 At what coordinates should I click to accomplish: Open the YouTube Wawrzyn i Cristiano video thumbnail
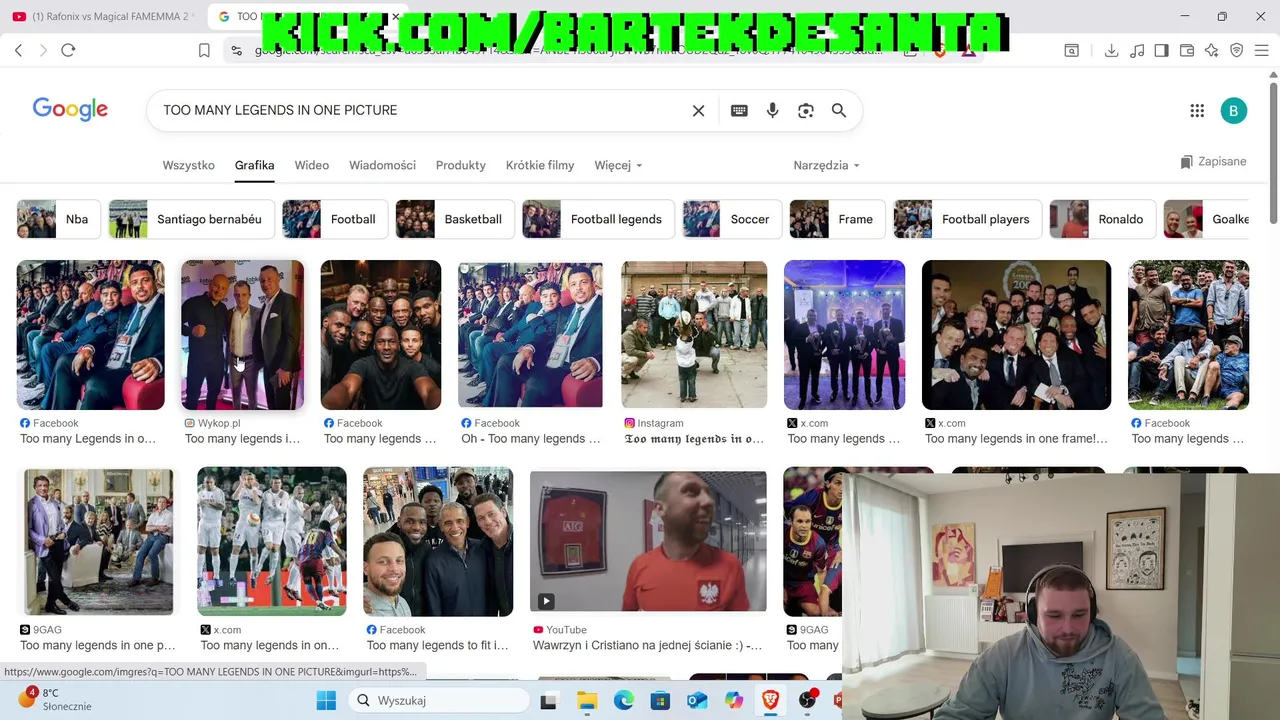(x=648, y=542)
